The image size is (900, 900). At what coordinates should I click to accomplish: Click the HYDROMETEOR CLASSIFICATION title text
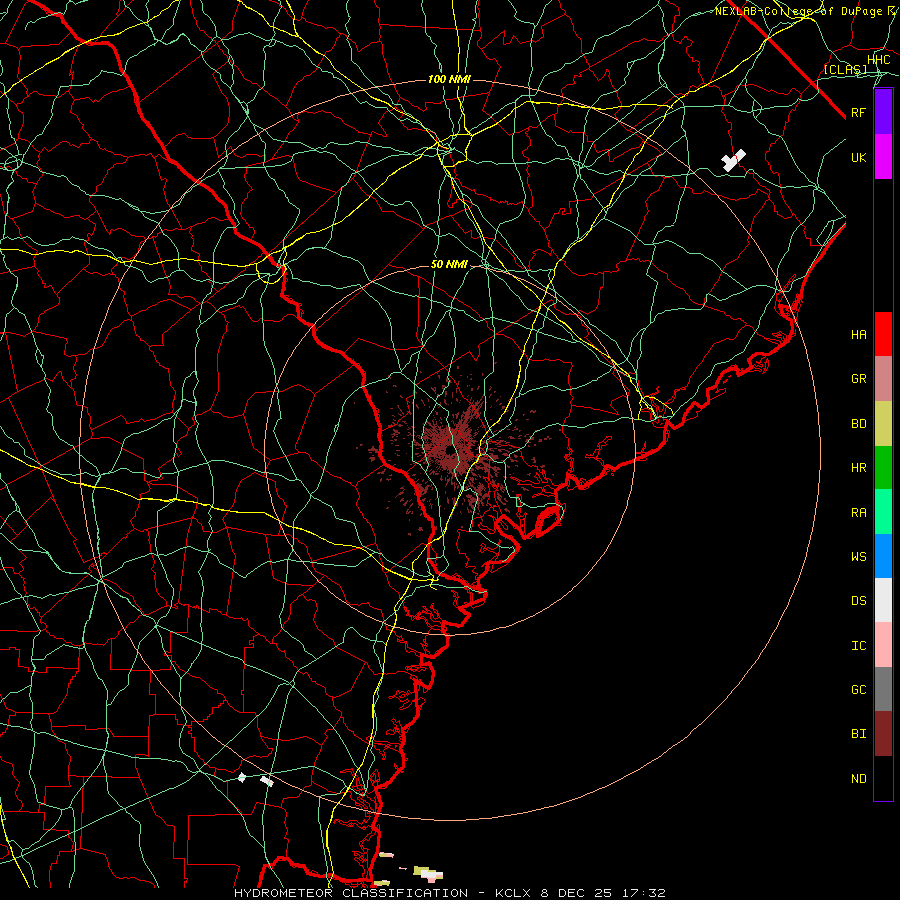[x=351, y=893]
